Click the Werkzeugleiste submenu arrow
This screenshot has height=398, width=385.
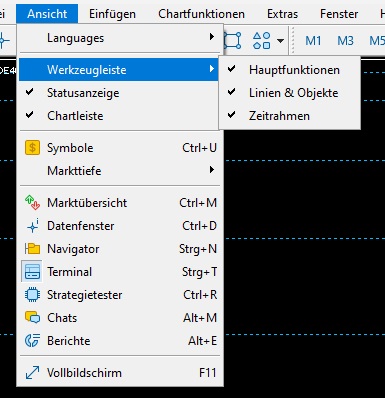211,69
